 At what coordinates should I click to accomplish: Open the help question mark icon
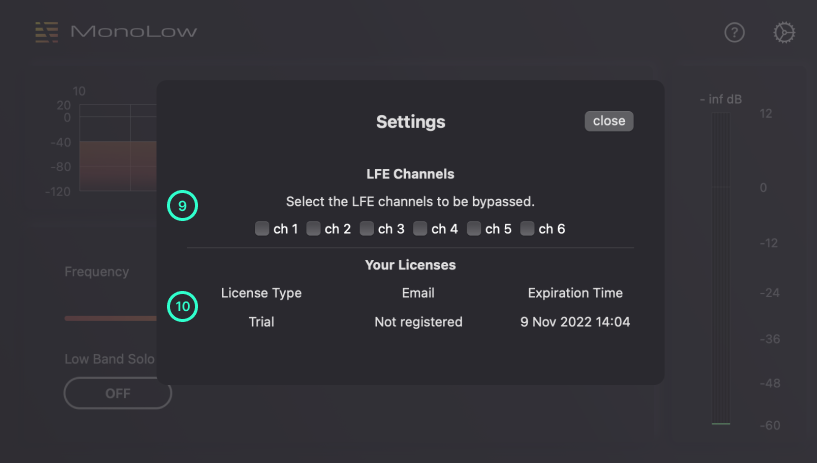tap(734, 33)
